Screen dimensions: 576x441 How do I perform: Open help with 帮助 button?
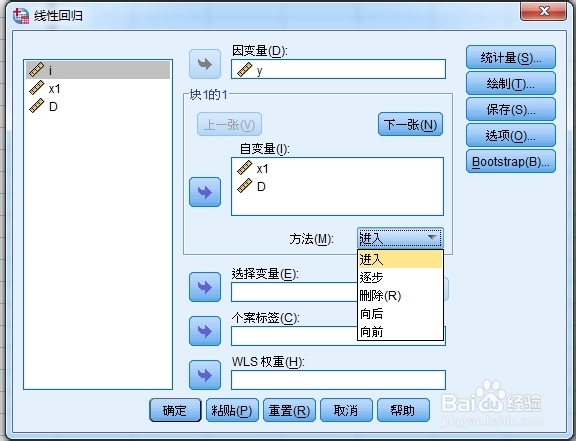[x=403, y=410]
